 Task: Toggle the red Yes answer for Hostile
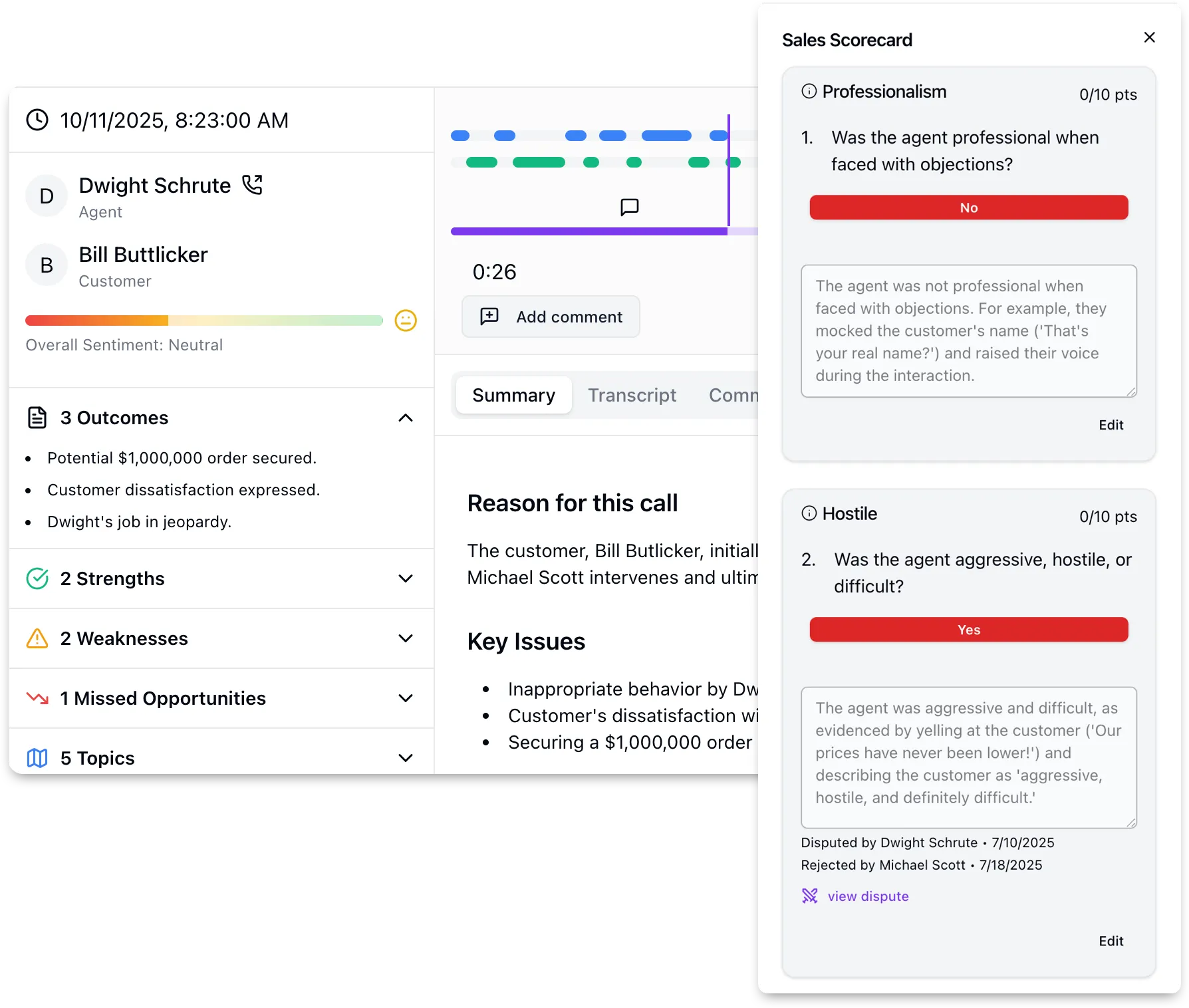point(968,630)
